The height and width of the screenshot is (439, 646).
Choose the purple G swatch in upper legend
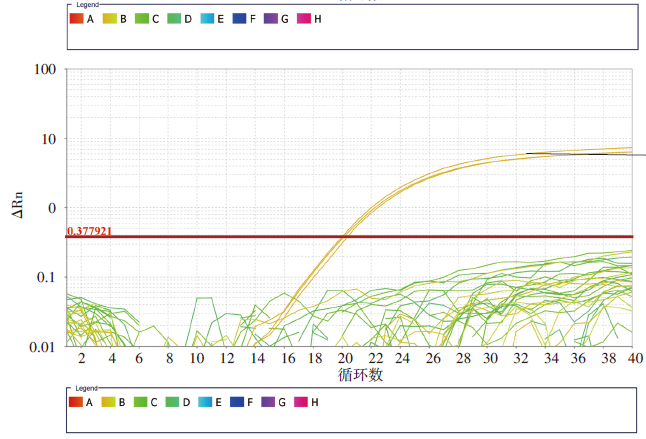[x=271, y=19]
